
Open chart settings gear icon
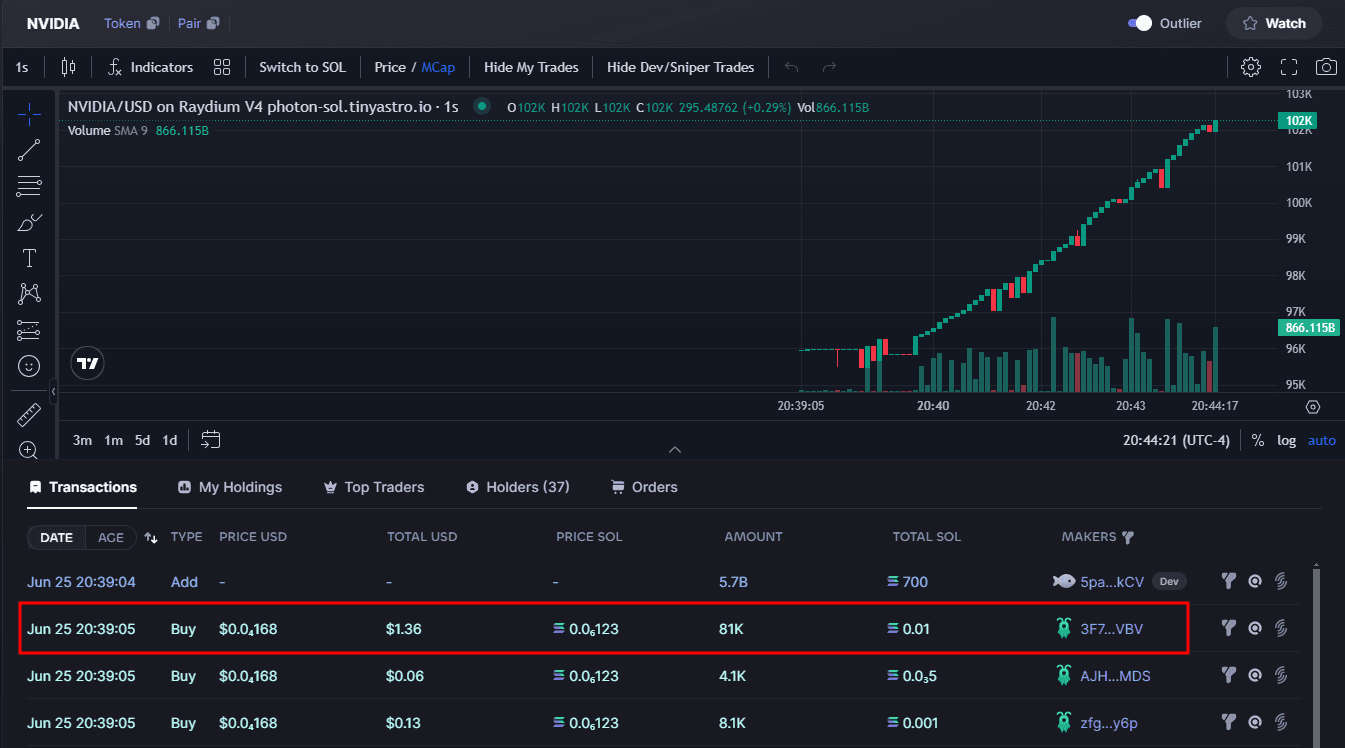[1251, 67]
